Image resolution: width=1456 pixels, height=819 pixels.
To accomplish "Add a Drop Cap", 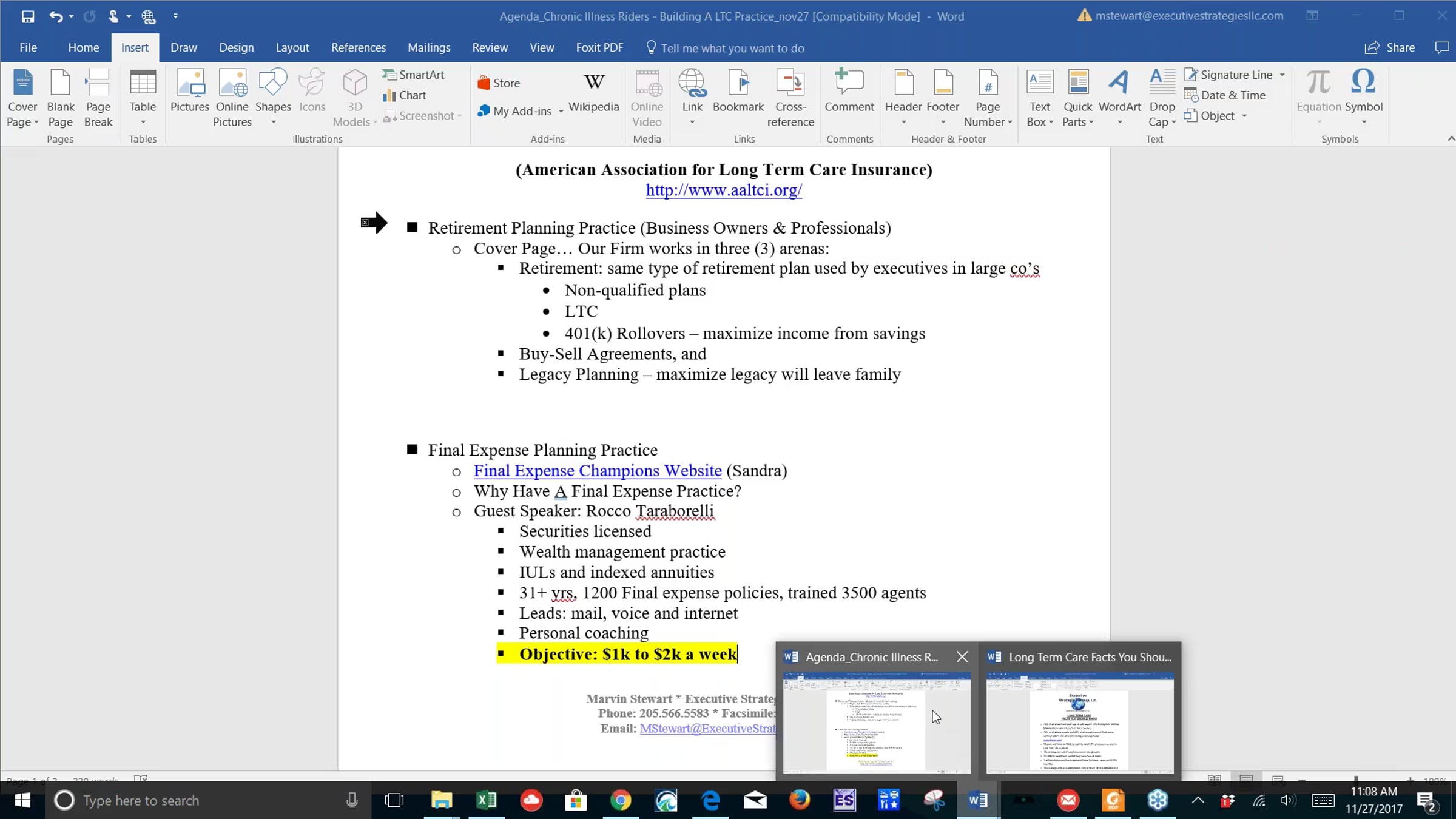I will 1162,98.
